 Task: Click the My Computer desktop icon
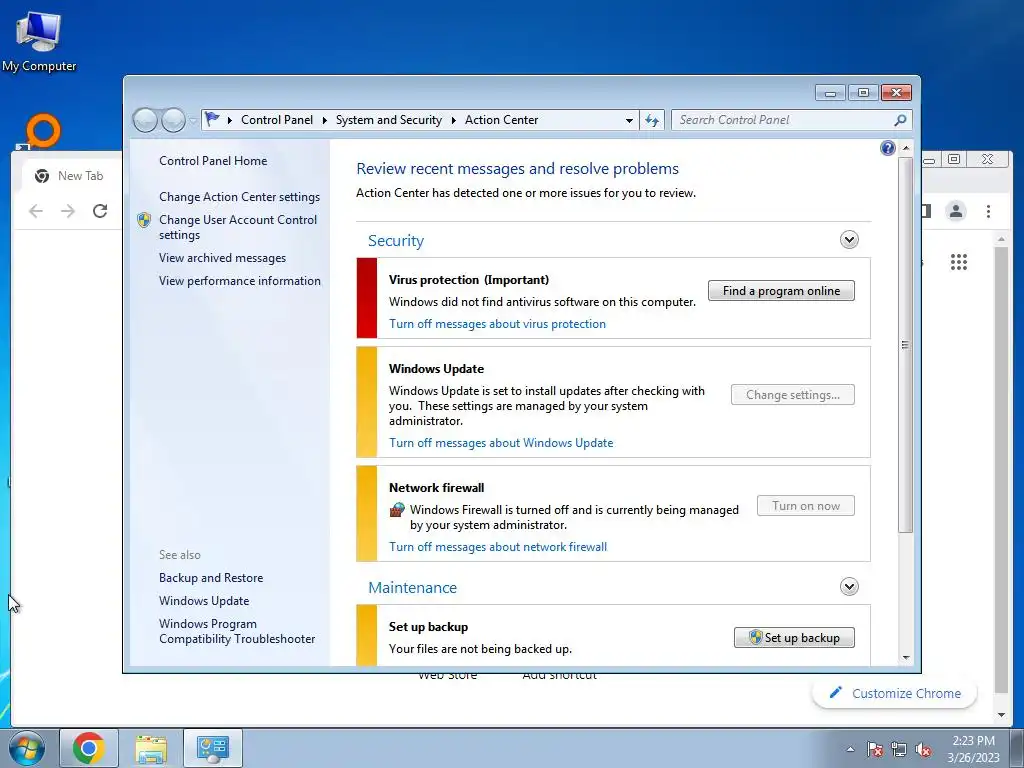[x=39, y=41]
